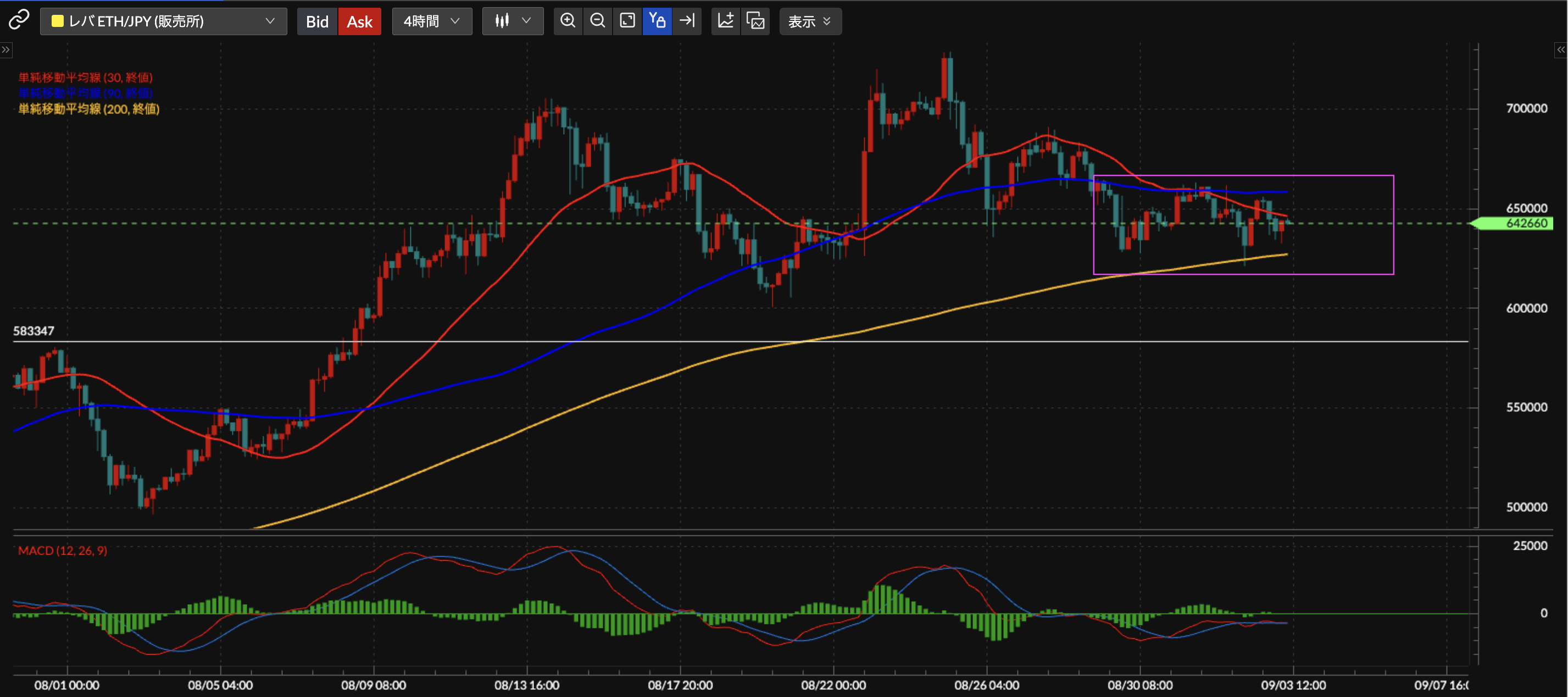Open the レバ ETH/JPY symbol dropdown

pyautogui.click(x=163, y=21)
